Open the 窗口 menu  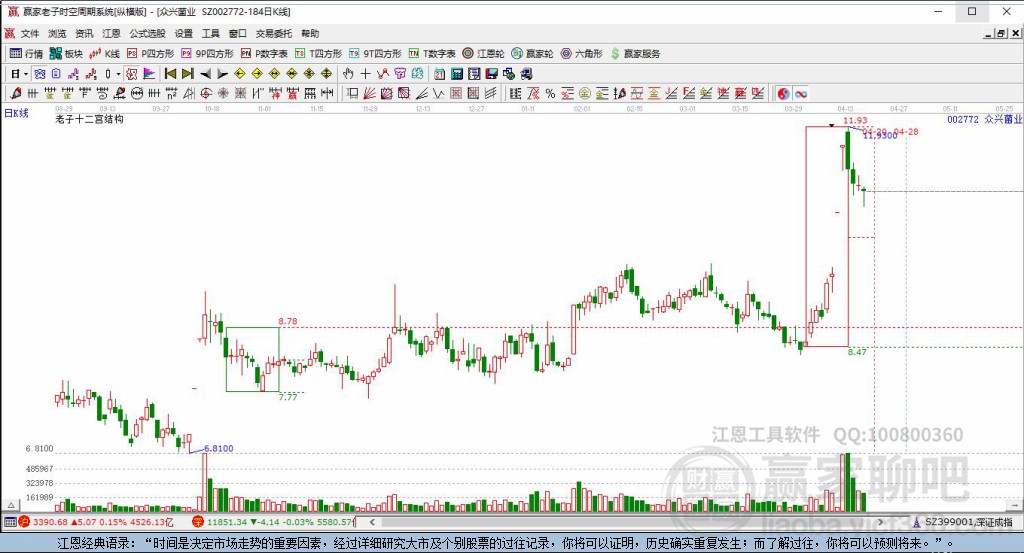coord(238,33)
